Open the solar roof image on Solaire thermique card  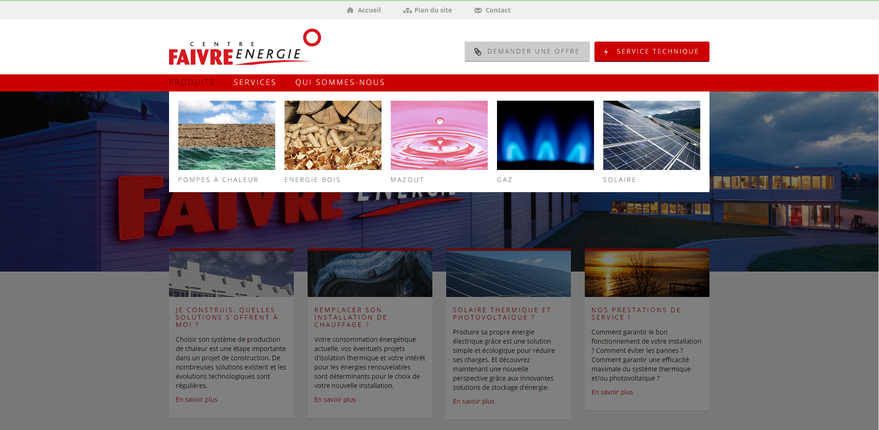click(x=508, y=273)
